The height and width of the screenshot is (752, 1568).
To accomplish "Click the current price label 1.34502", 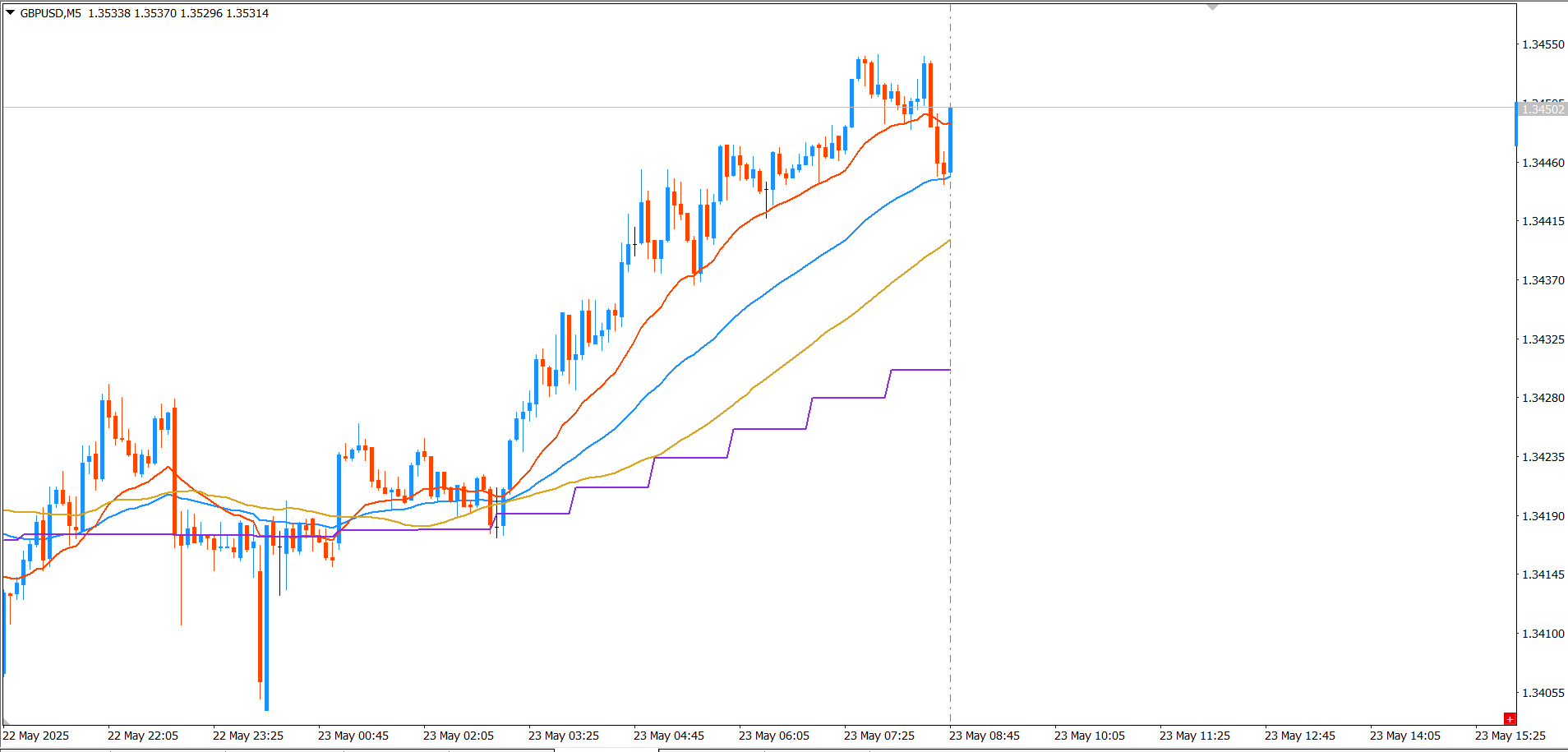I will 1543,109.
